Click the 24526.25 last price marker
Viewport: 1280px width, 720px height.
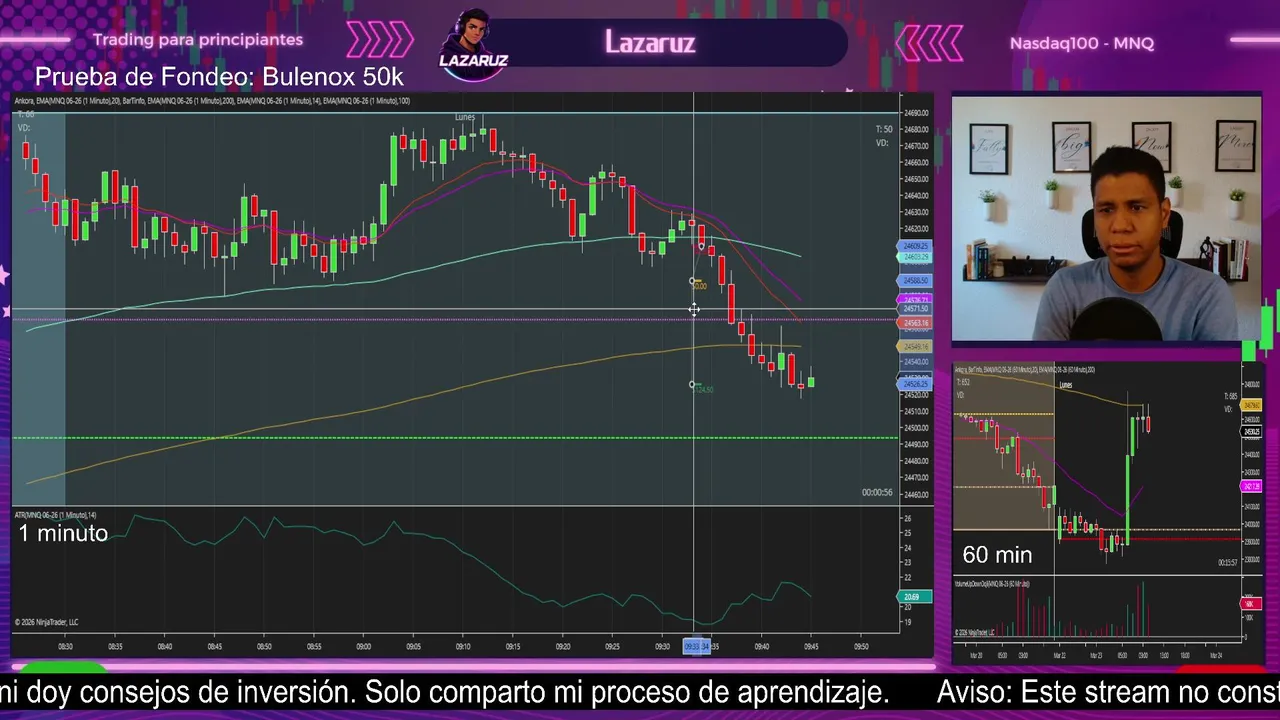(916, 384)
